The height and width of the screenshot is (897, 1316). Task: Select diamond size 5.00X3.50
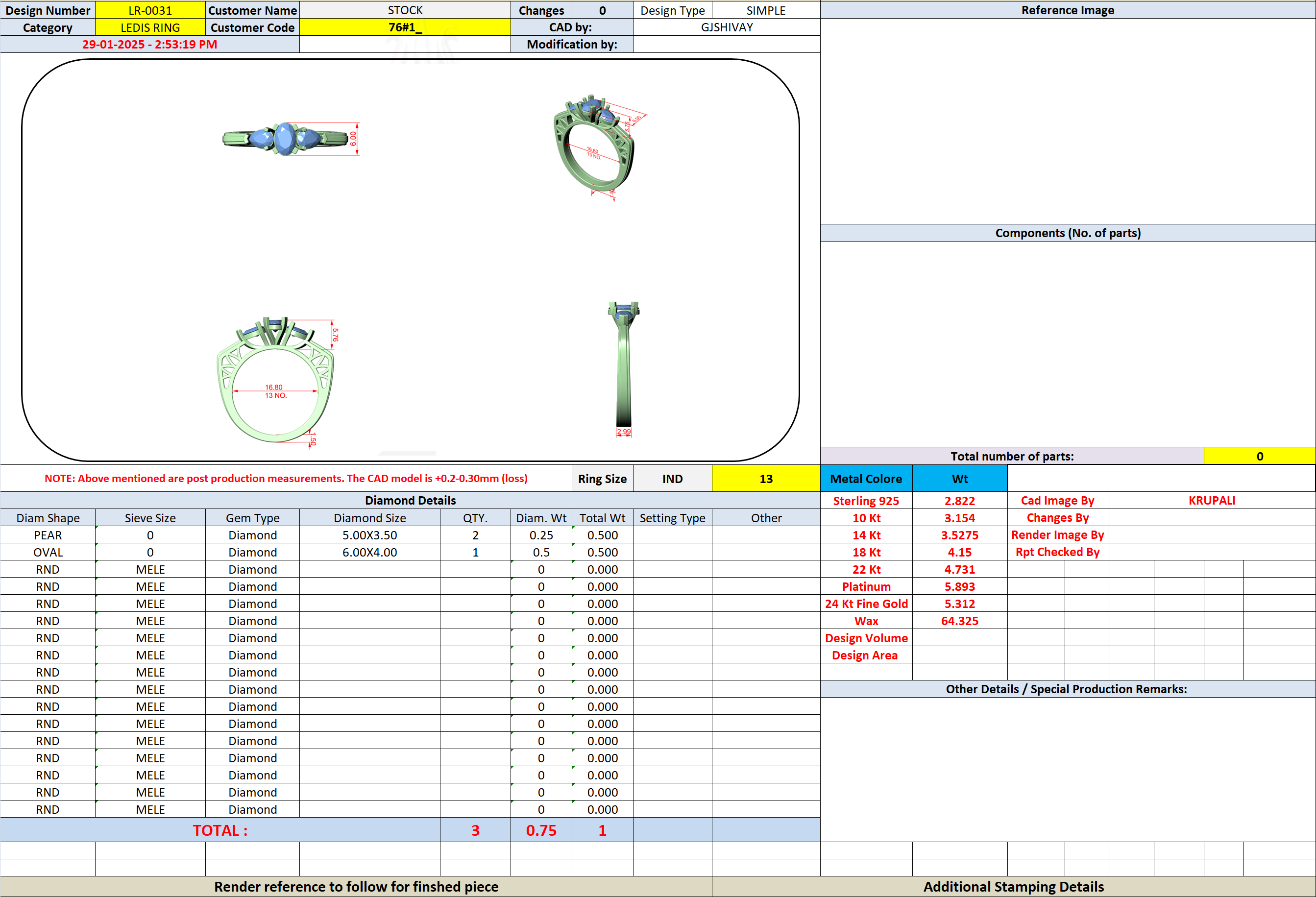pyautogui.click(x=370, y=535)
